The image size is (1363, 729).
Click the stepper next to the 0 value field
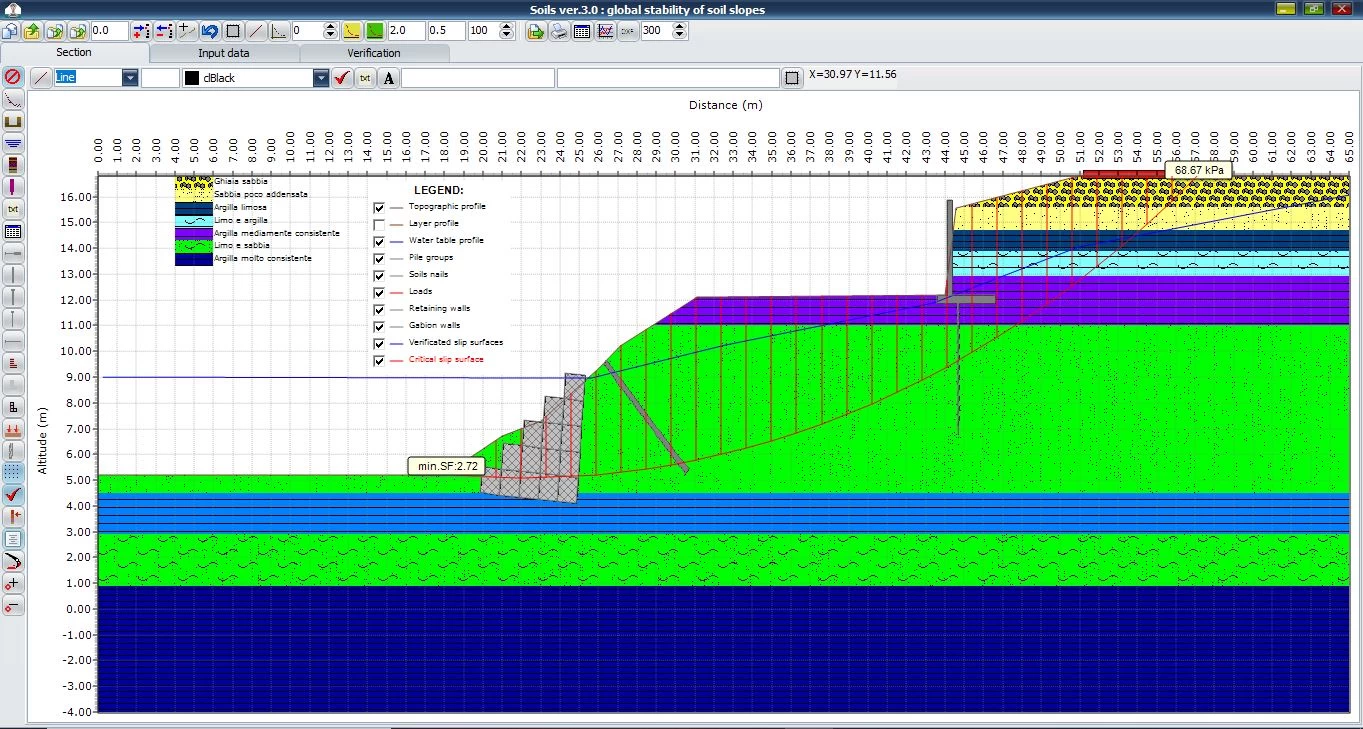[330, 31]
